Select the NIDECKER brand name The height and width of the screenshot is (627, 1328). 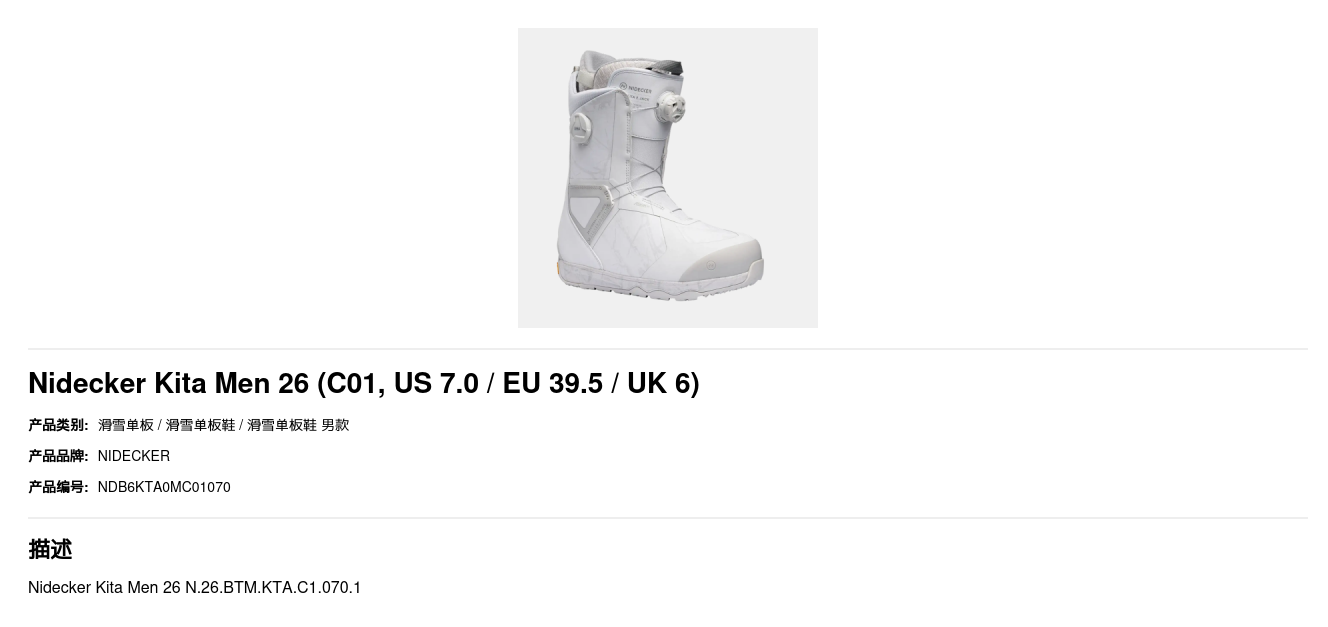pos(134,456)
